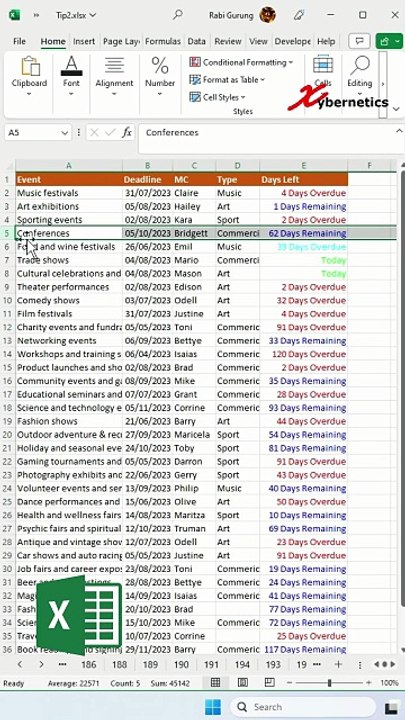The width and height of the screenshot is (405, 720).
Task: Click the taskbar icon at far right
Action: click(391, 708)
